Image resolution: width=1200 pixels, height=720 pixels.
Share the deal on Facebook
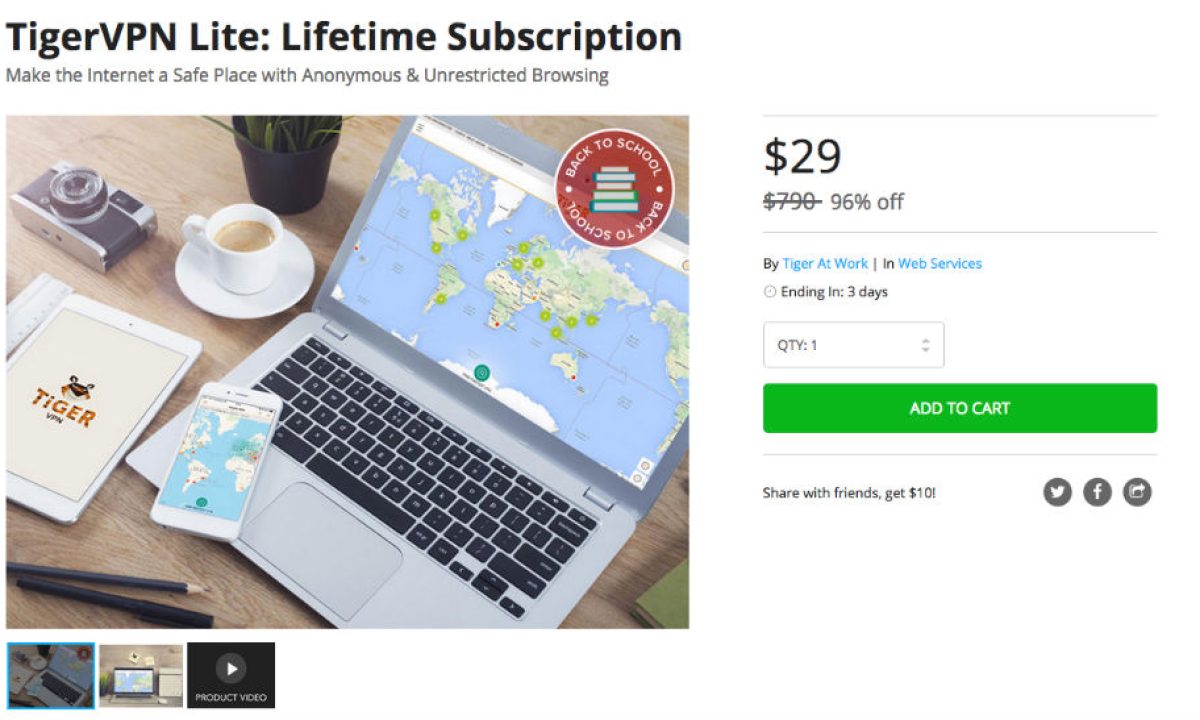tap(1097, 492)
